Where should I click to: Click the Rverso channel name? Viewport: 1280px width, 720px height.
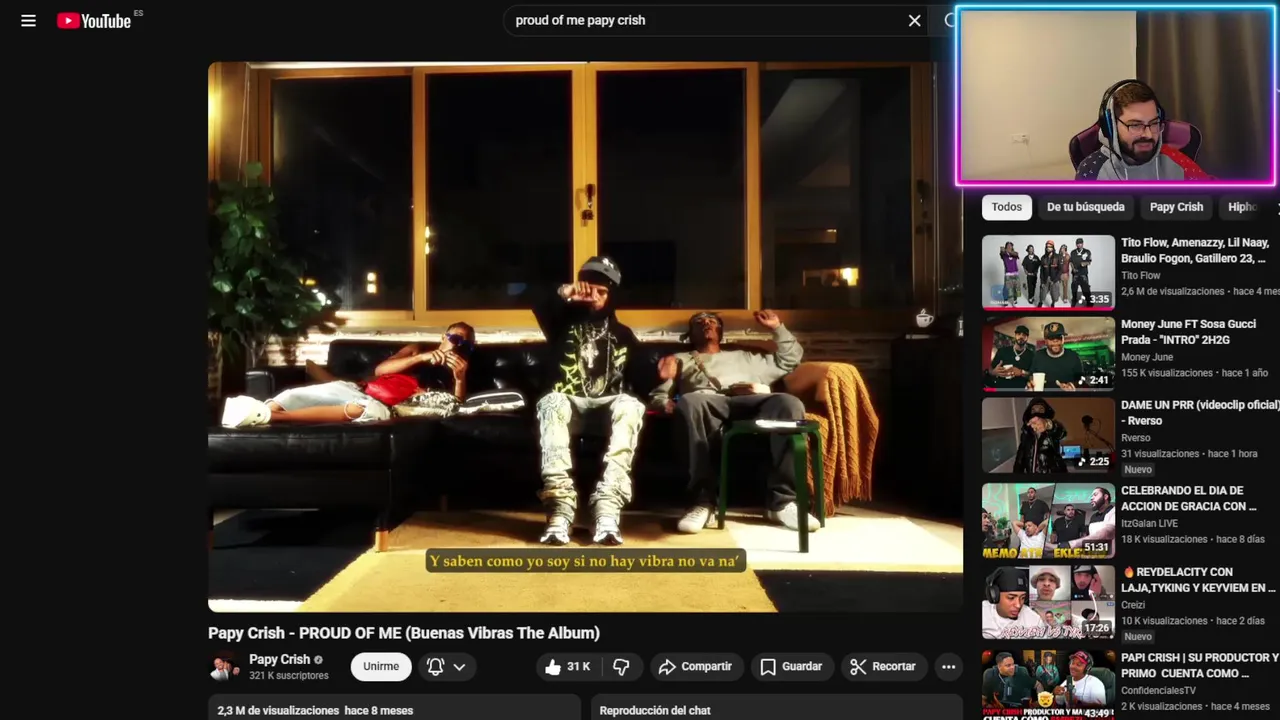pyautogui.click(x=1136, y=438)
